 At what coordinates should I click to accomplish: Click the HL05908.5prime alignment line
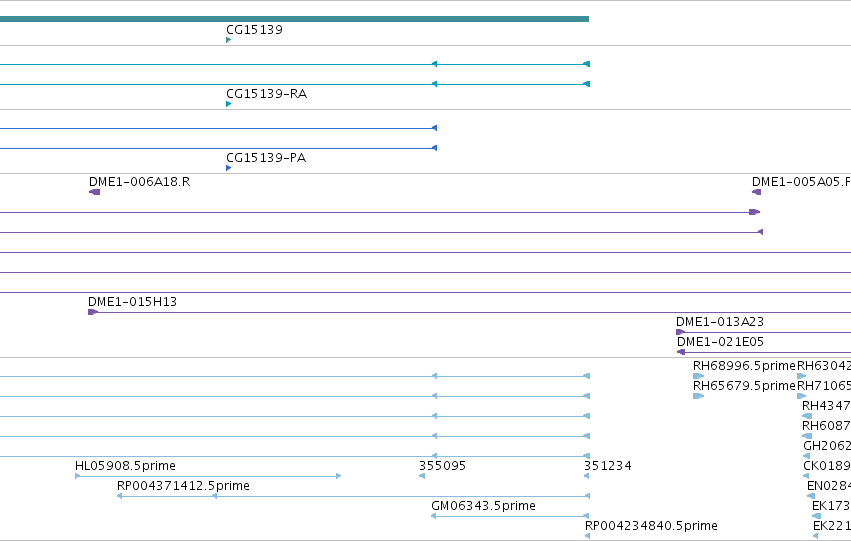(x=208, y=476)
